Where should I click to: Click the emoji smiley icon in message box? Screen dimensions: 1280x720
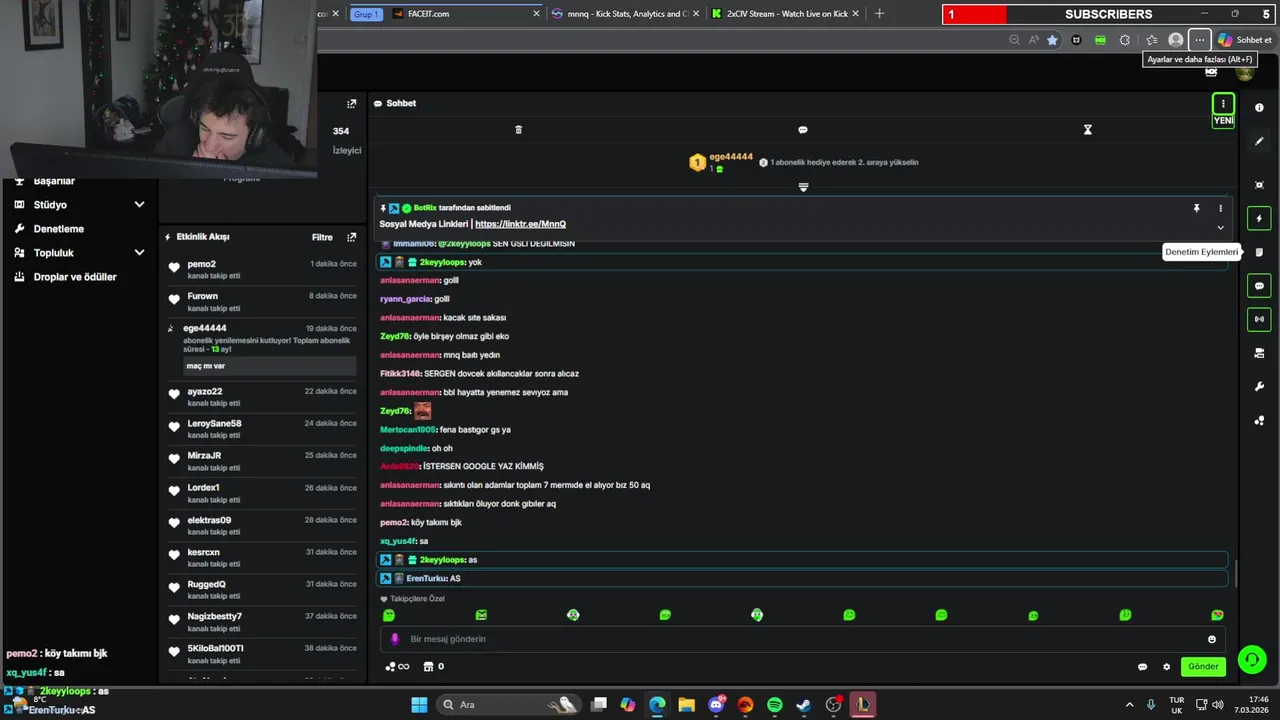point(1212,639)
